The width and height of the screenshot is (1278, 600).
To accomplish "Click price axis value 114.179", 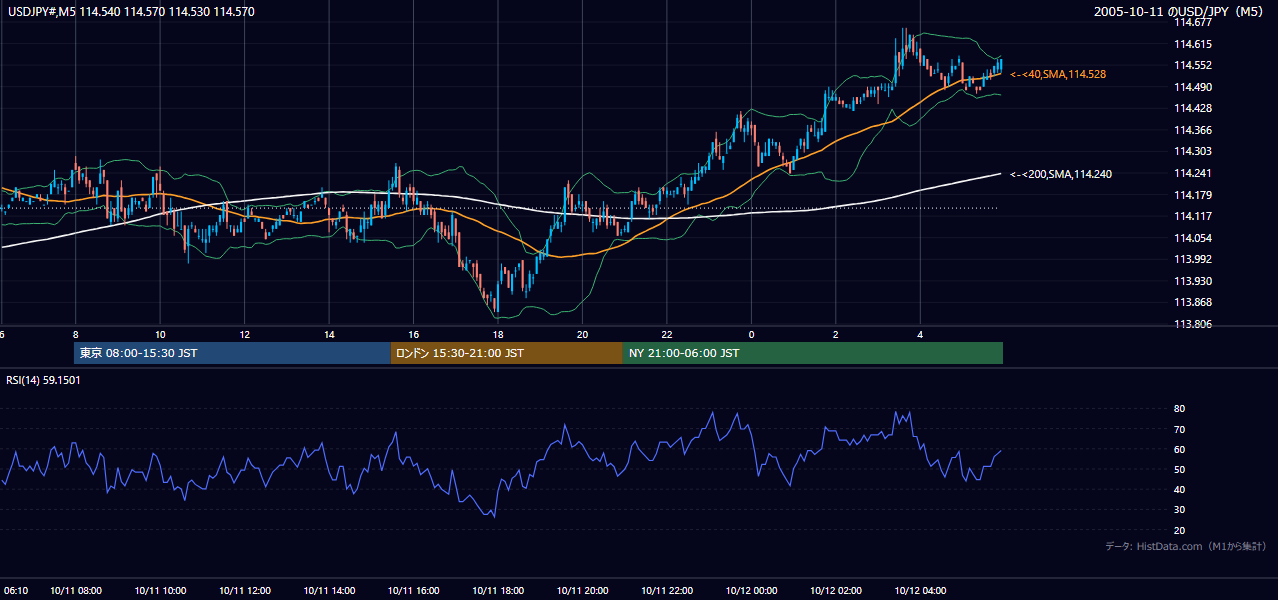I will coord(1193,195).
